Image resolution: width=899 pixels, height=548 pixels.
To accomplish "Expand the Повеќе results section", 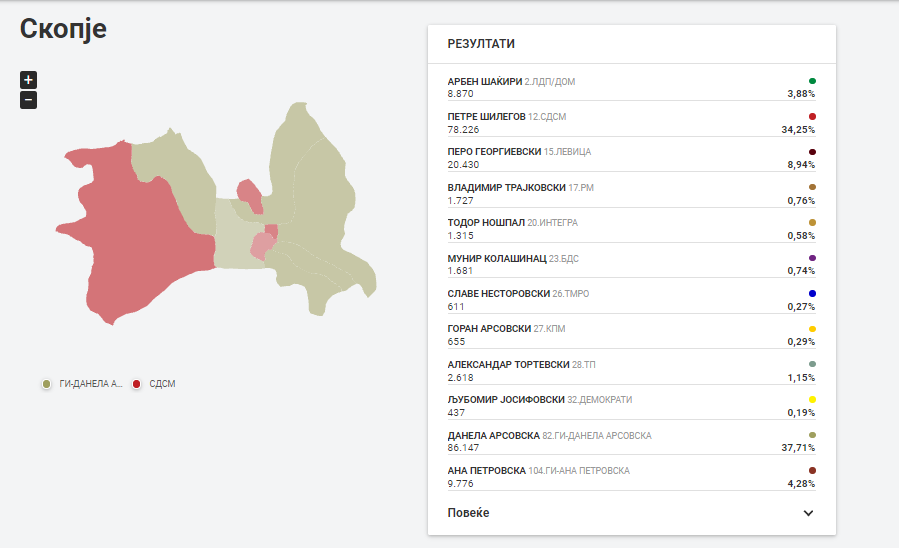I will (x=631, y=513).
